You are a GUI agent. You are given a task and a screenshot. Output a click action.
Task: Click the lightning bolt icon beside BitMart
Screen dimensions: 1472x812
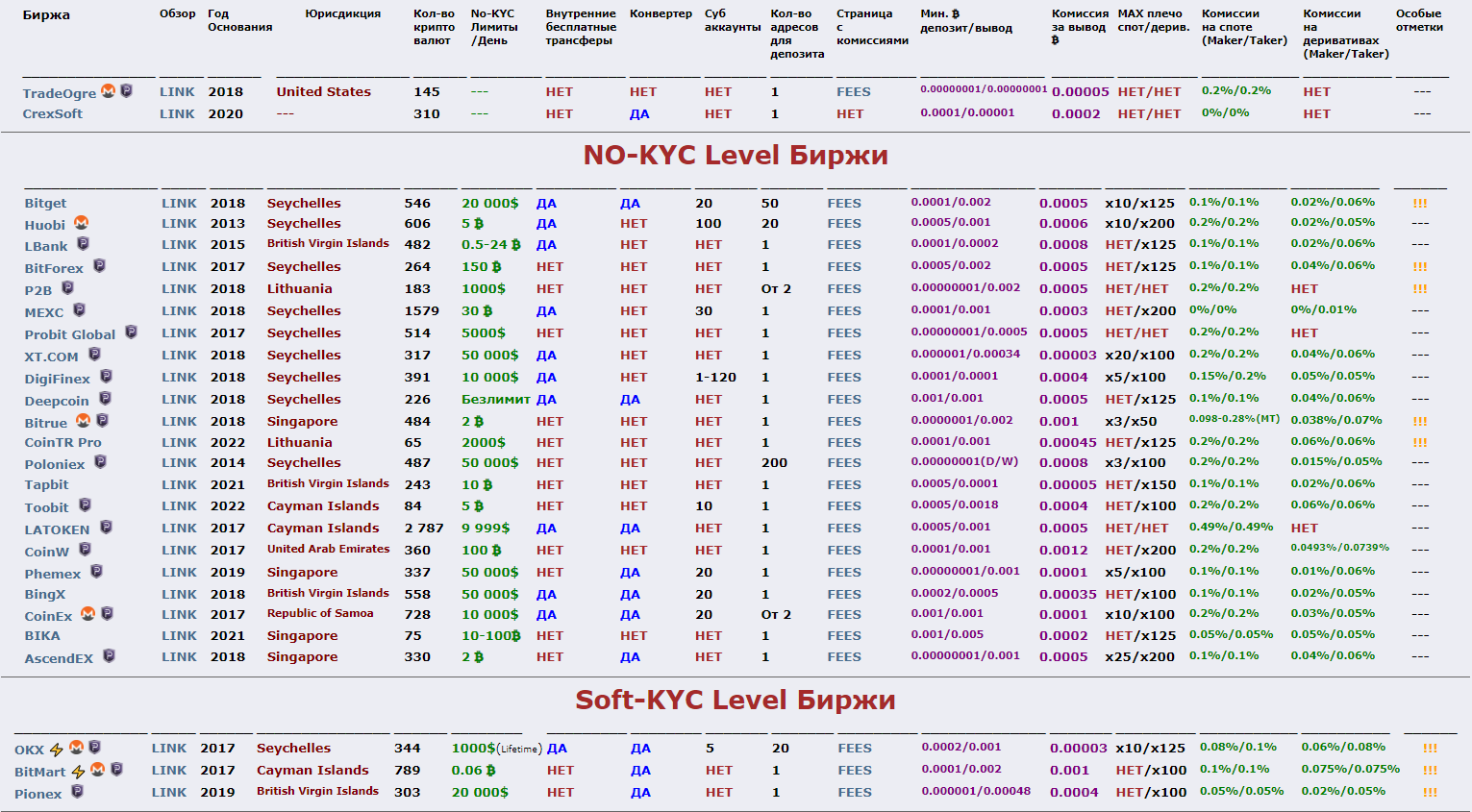[78, 771]
